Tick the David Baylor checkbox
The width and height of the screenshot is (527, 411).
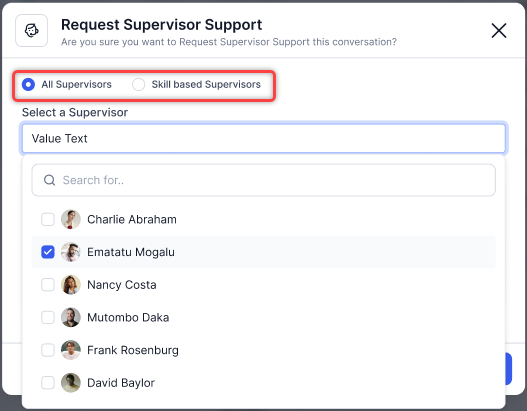pyautogui.click(x=48, y=382)
